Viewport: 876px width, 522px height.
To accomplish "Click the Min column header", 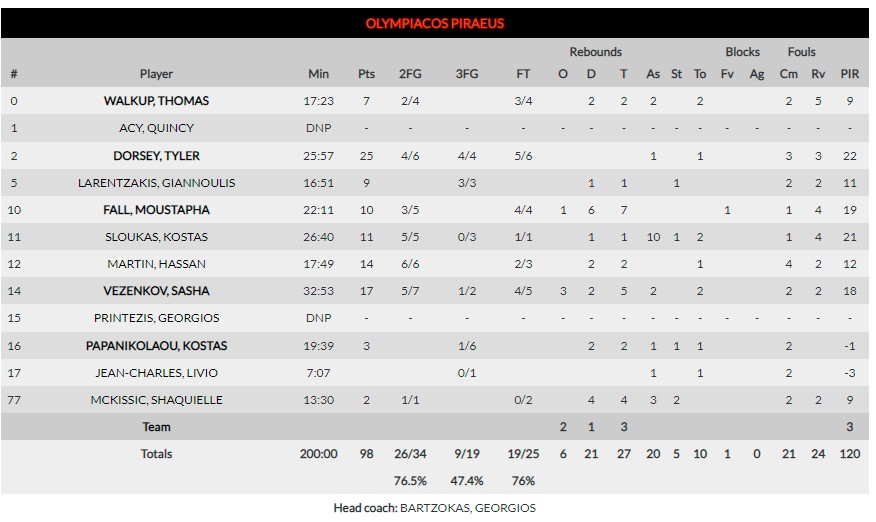I will click(x=318, y=74).
